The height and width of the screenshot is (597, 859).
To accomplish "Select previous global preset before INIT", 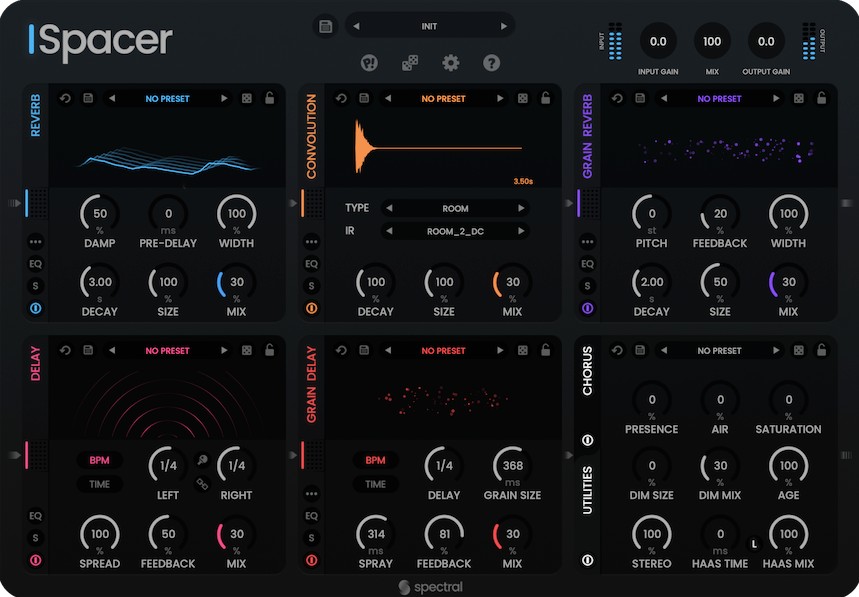I will click(356, 26).
